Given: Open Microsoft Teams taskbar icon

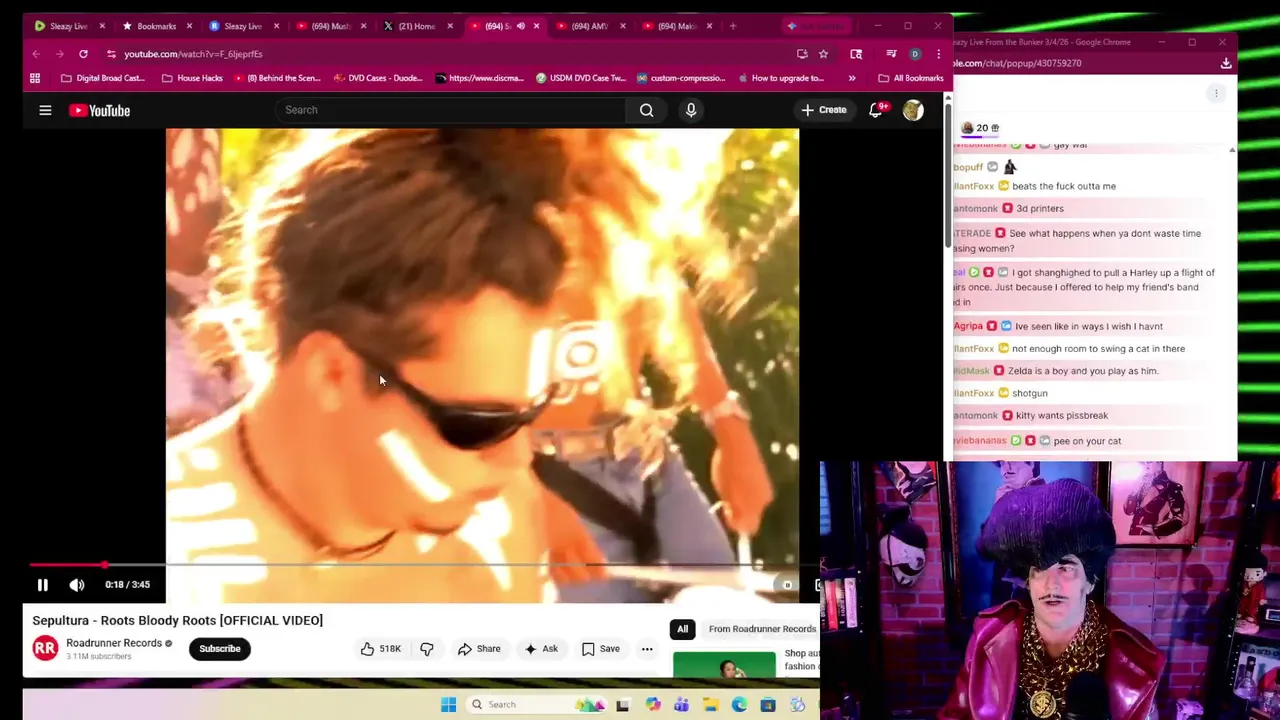Looking at the screenshot, I should coord(681,705).
